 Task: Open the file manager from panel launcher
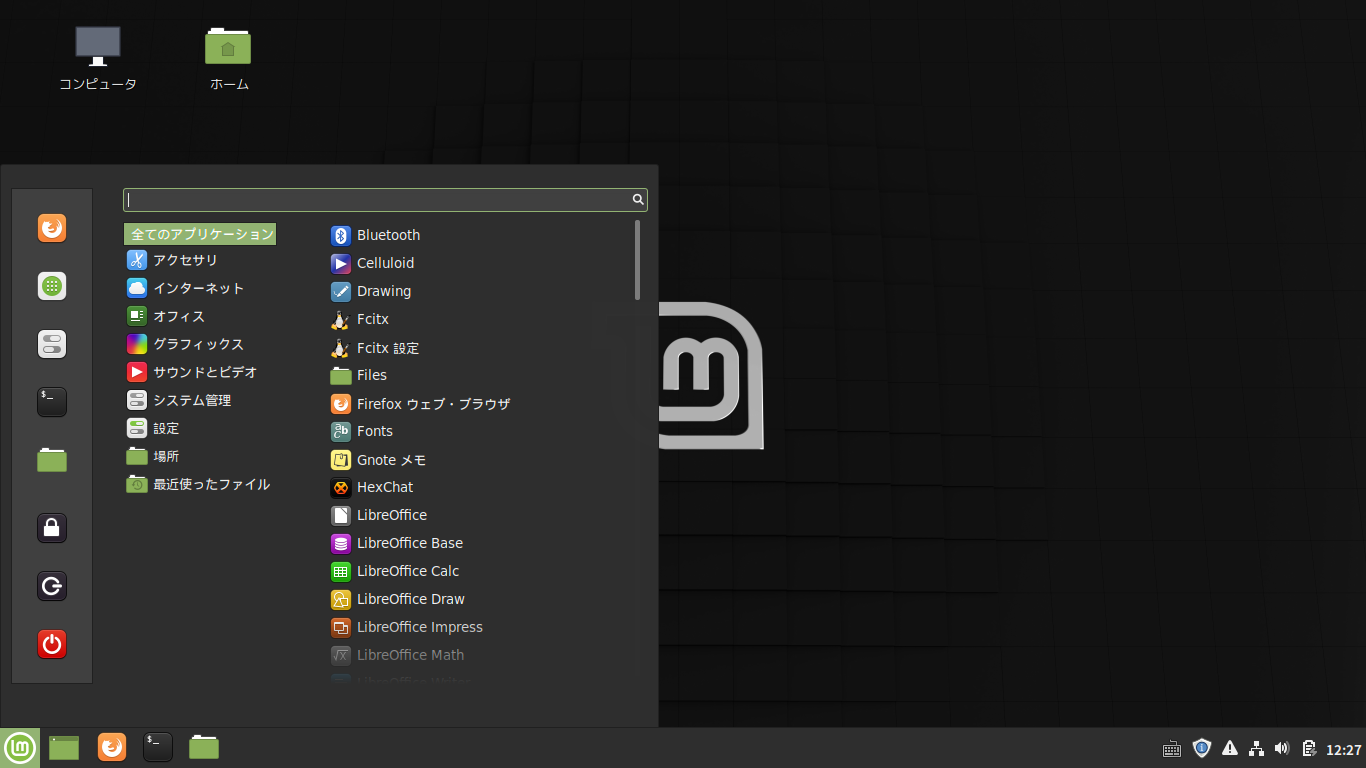tap(204, 747)
